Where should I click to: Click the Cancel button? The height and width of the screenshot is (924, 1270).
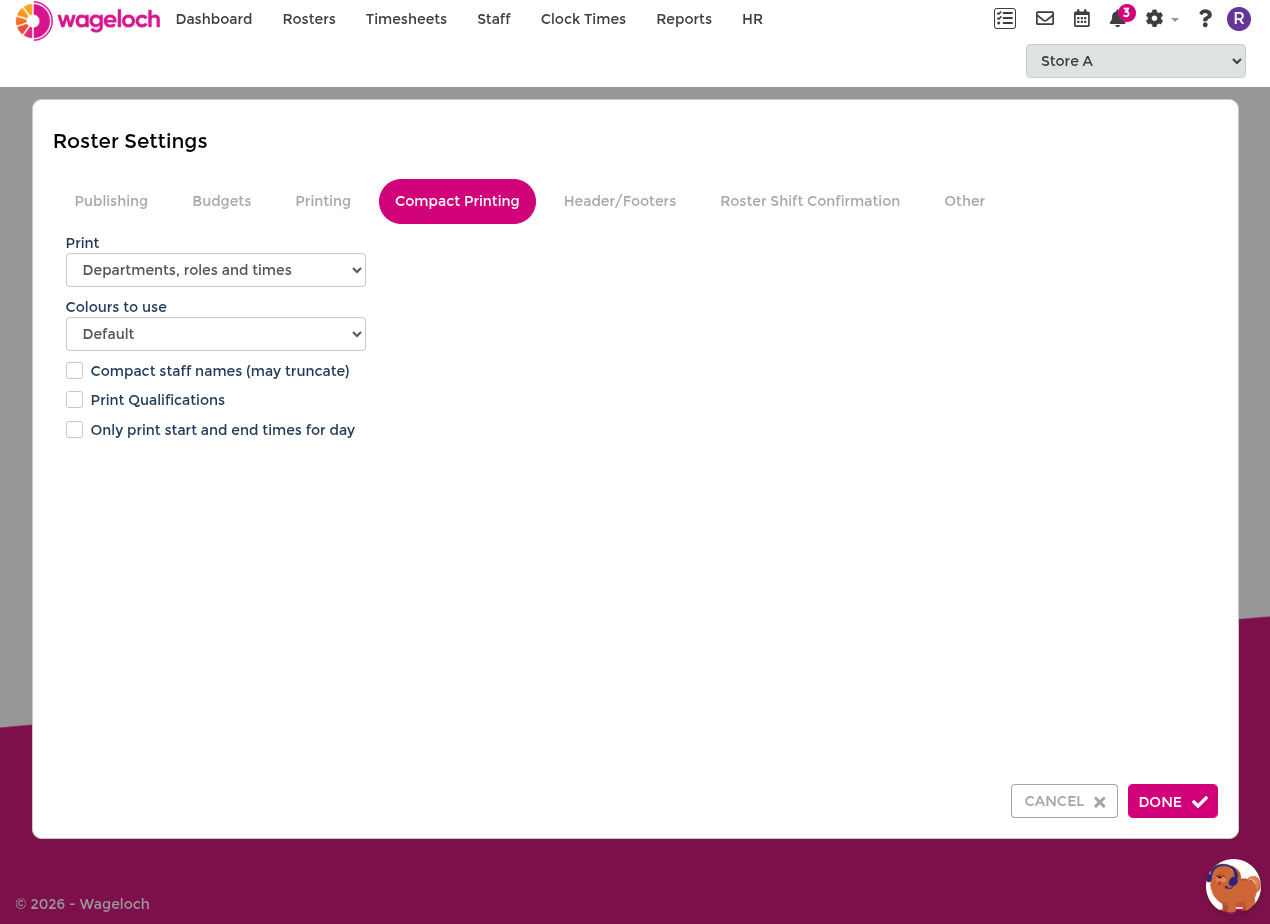coord(1064,801)
